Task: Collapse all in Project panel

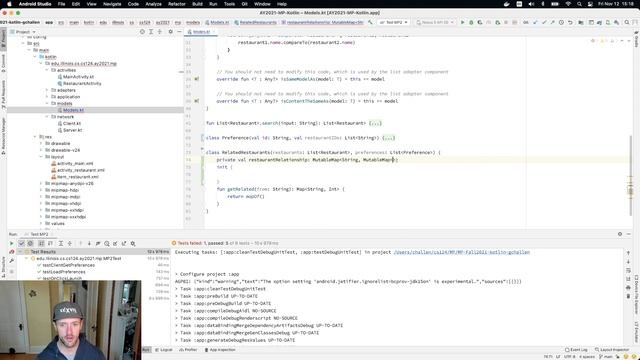Action: tap(160, 31)
